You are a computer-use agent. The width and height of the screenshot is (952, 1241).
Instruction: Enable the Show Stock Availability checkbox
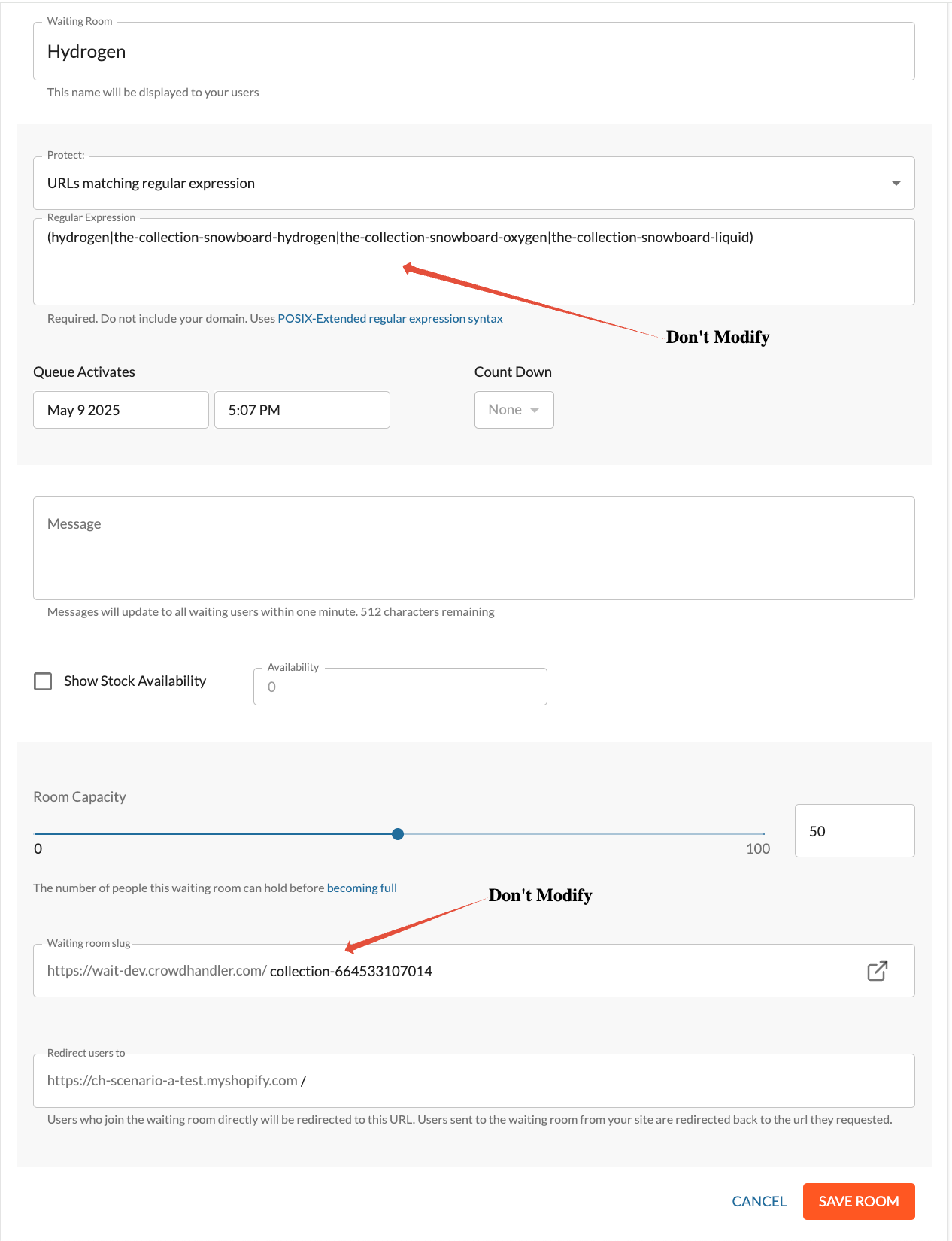44,681
